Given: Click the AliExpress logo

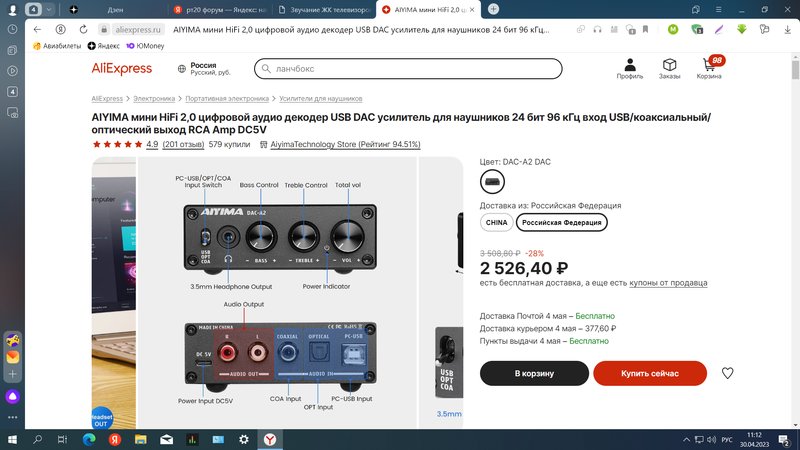Looking at the screenshot, I should (x=121, y=68).
